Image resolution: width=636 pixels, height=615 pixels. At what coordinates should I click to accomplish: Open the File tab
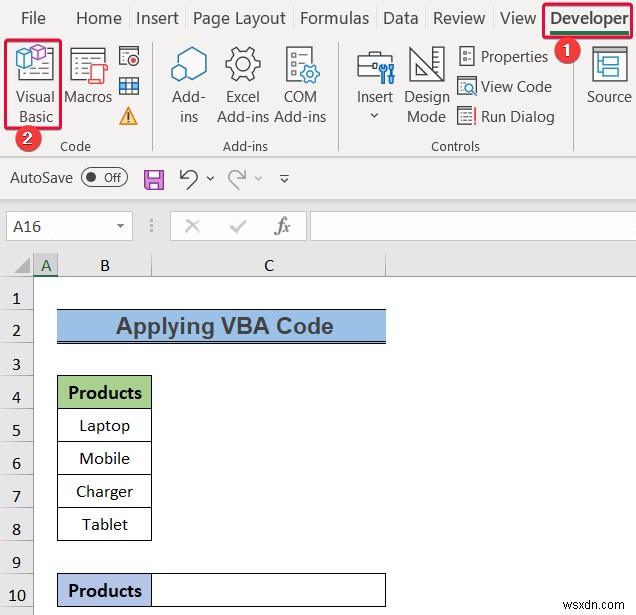coord(33,18)
